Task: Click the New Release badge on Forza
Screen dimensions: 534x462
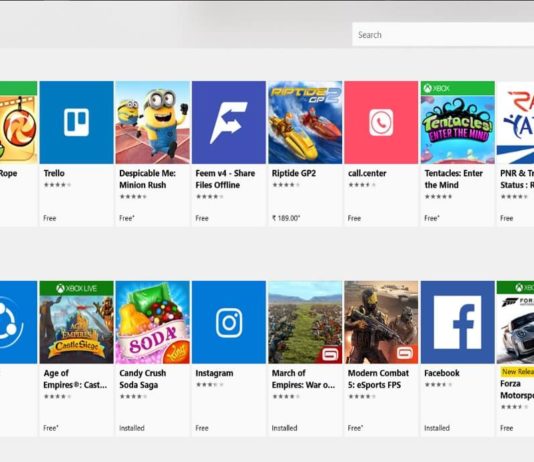Action: coord(517,372)
